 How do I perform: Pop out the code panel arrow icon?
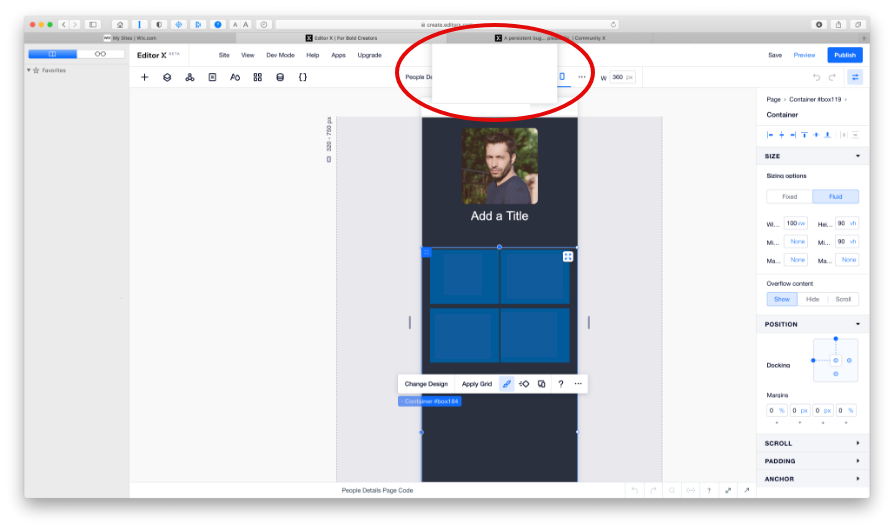(x=747, y=490)
